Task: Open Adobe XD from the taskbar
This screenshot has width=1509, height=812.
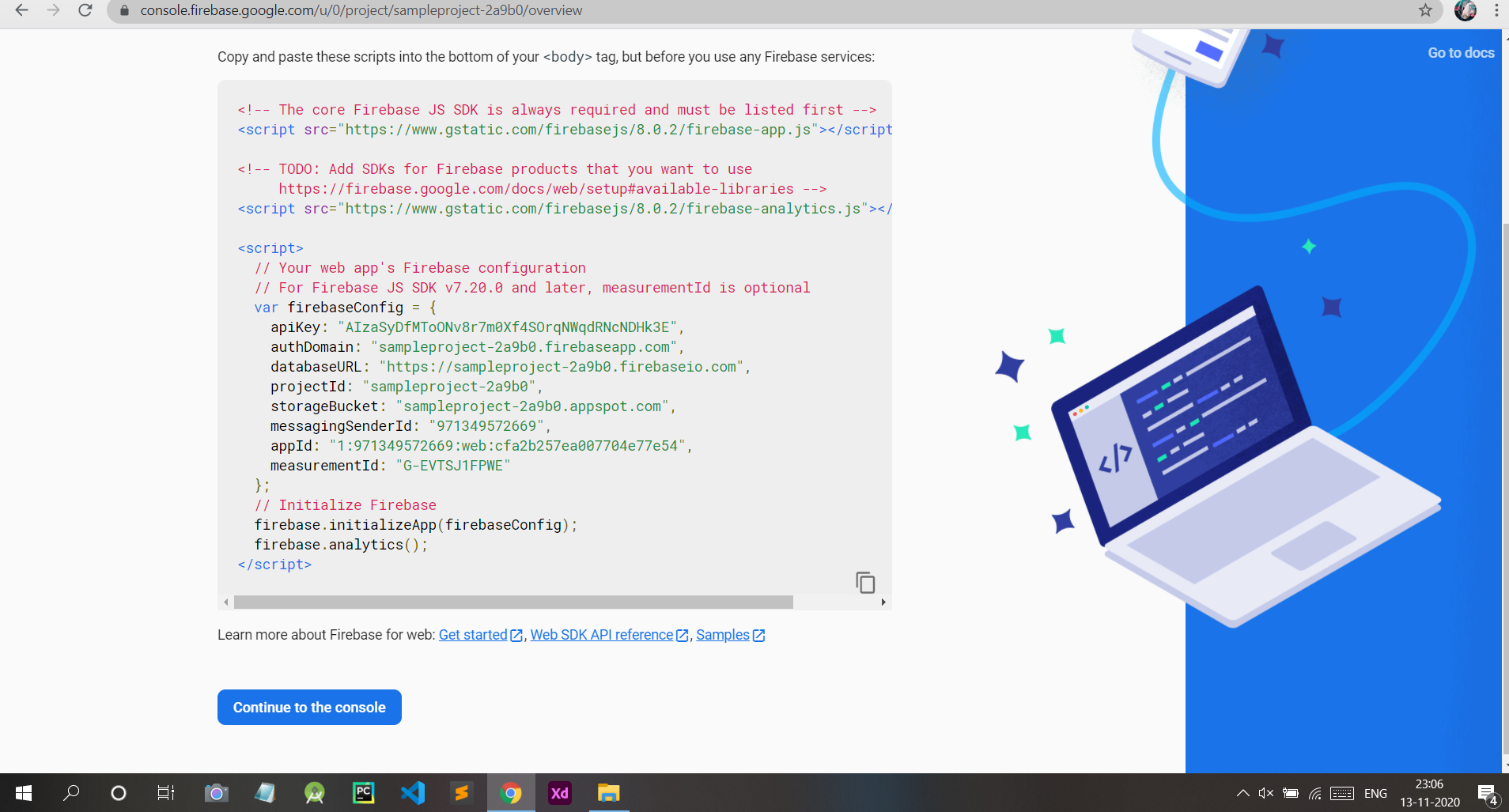Action: click(x=559, y=792)
